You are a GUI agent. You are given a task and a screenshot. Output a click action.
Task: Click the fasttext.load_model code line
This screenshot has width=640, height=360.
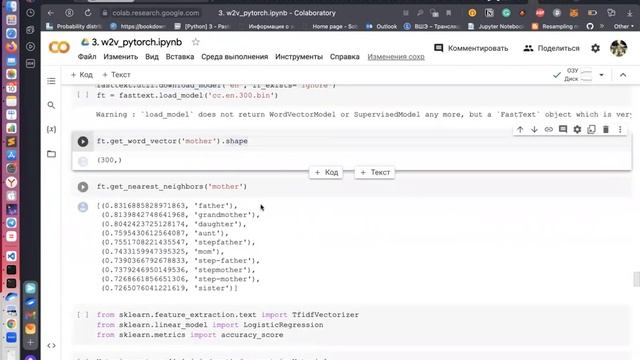(x=187, y=96)
